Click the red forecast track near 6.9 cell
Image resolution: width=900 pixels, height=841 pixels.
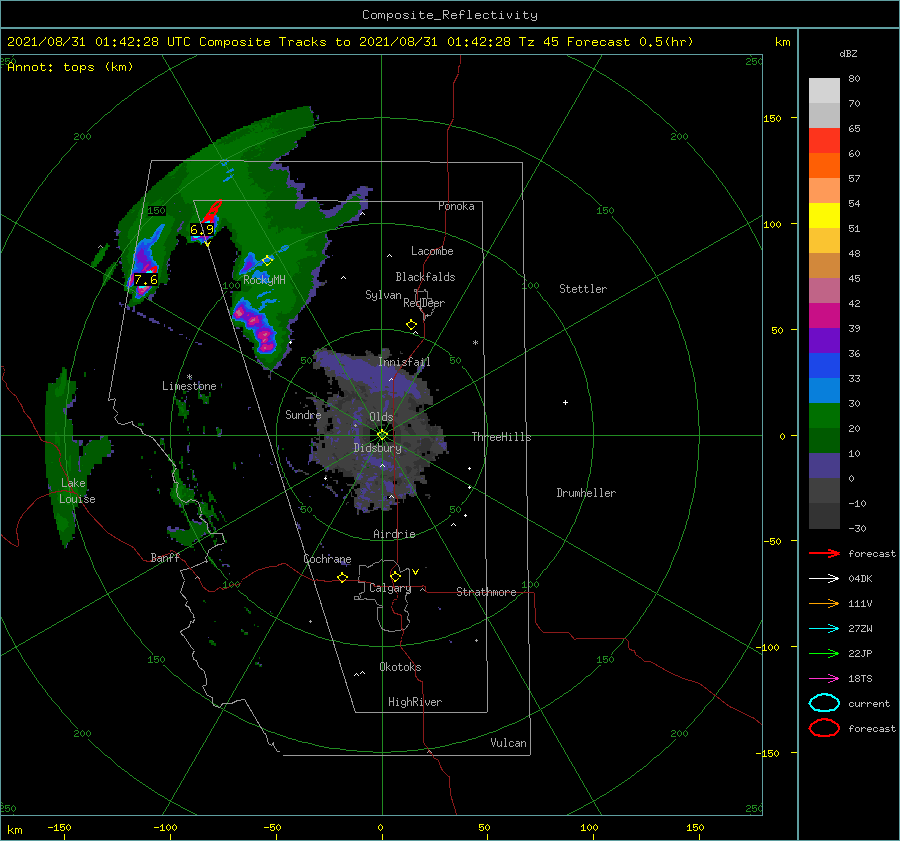pyautogui.click(x=213, y=211)
